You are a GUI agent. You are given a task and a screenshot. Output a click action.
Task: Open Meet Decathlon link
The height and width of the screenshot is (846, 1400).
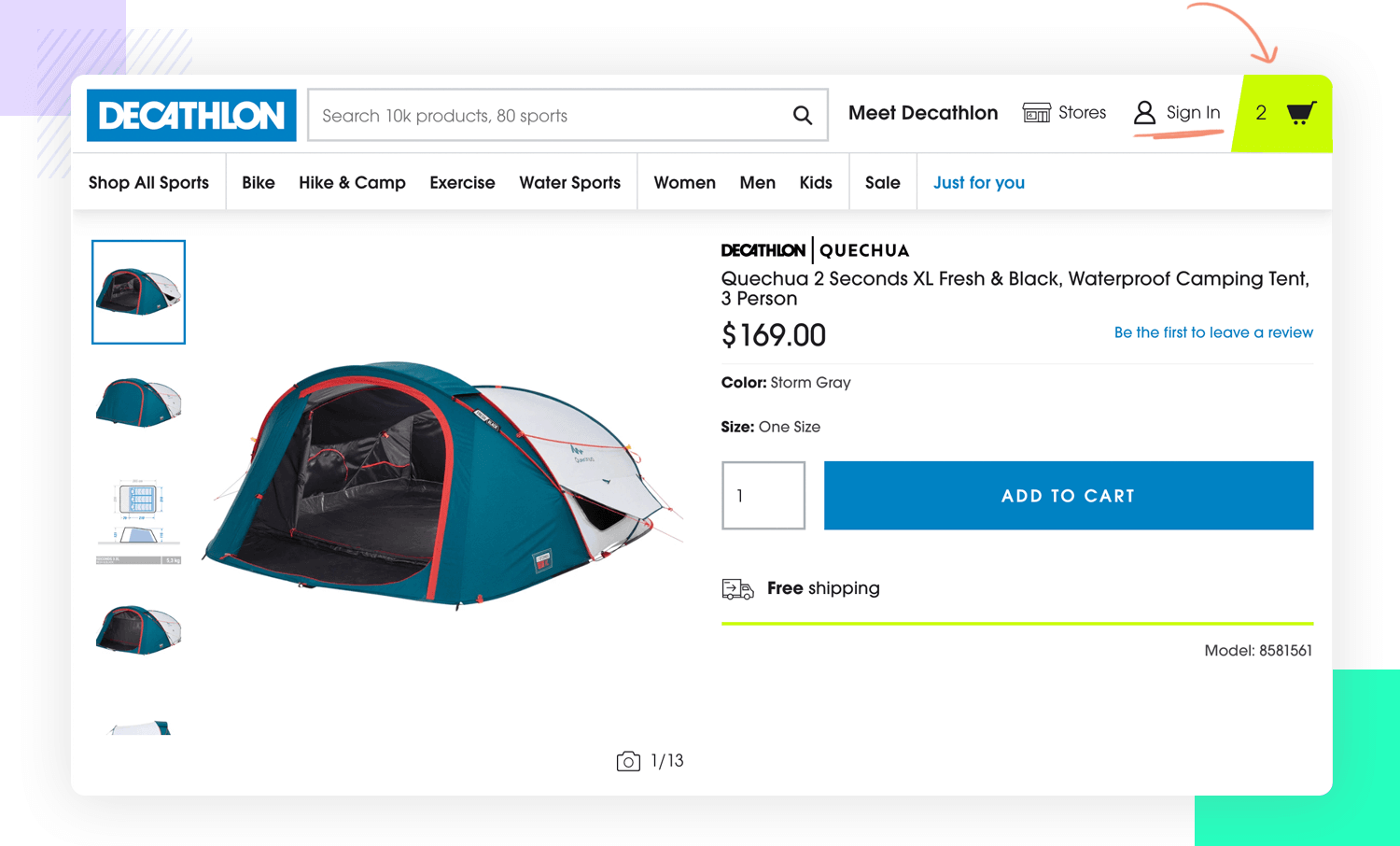click(x=923, y=113)
